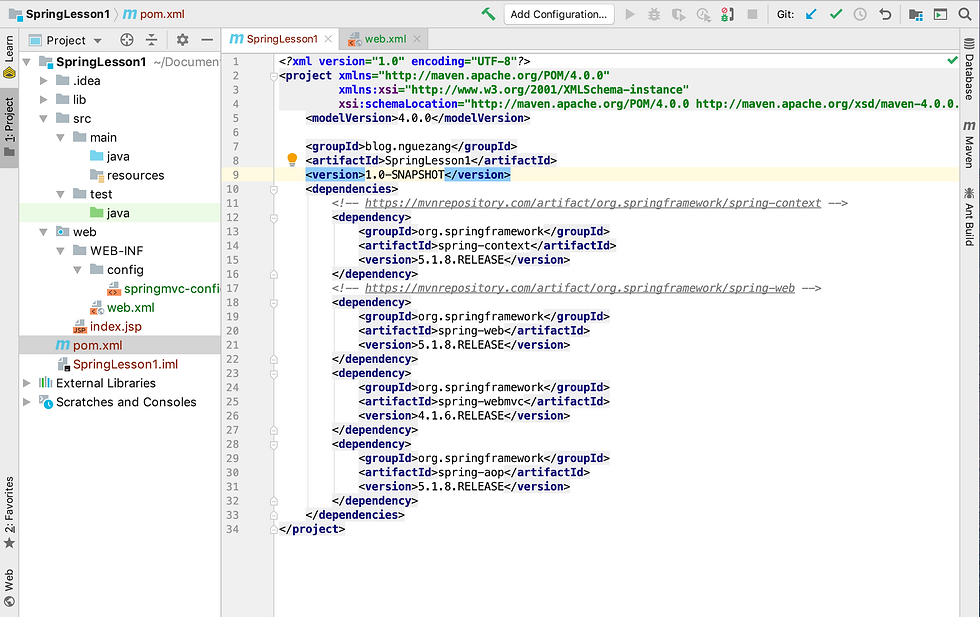
Task: Click the locate target icon in Project panel
Action: (x=127, y=40)
